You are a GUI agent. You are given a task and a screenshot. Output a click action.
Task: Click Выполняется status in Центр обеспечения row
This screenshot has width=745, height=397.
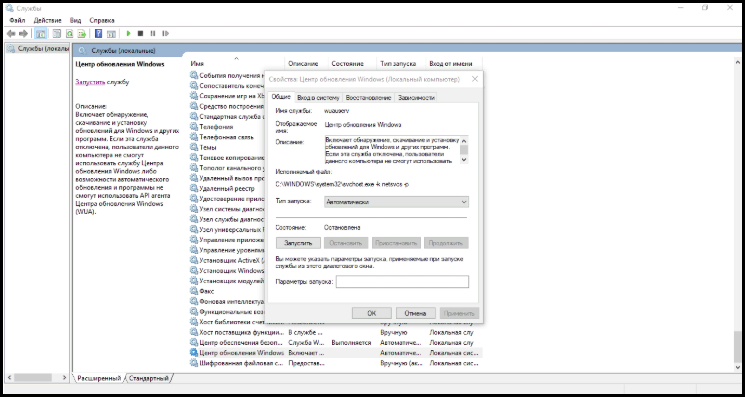point(351,342)
